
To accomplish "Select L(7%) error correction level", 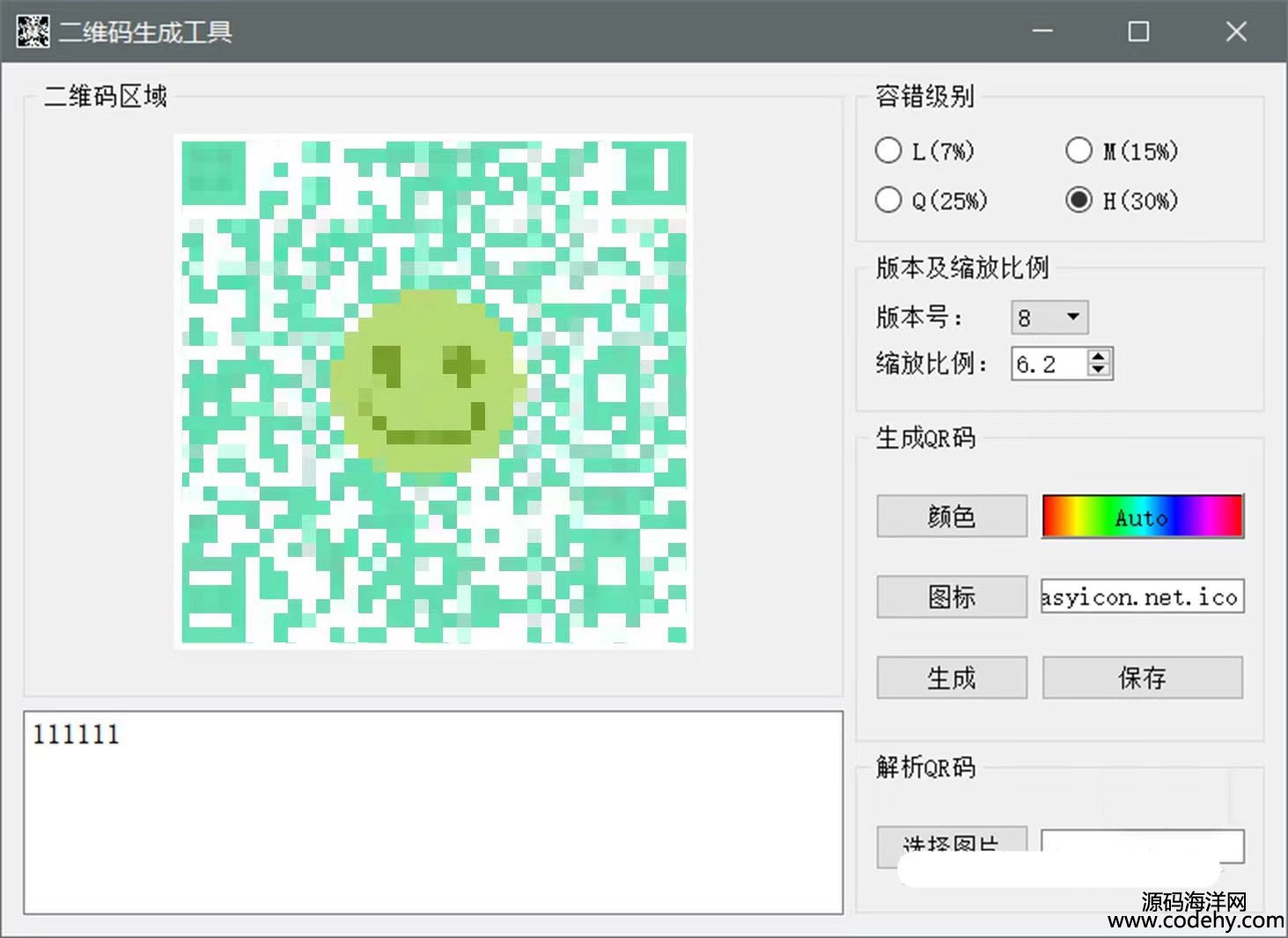I will (888, 151).
